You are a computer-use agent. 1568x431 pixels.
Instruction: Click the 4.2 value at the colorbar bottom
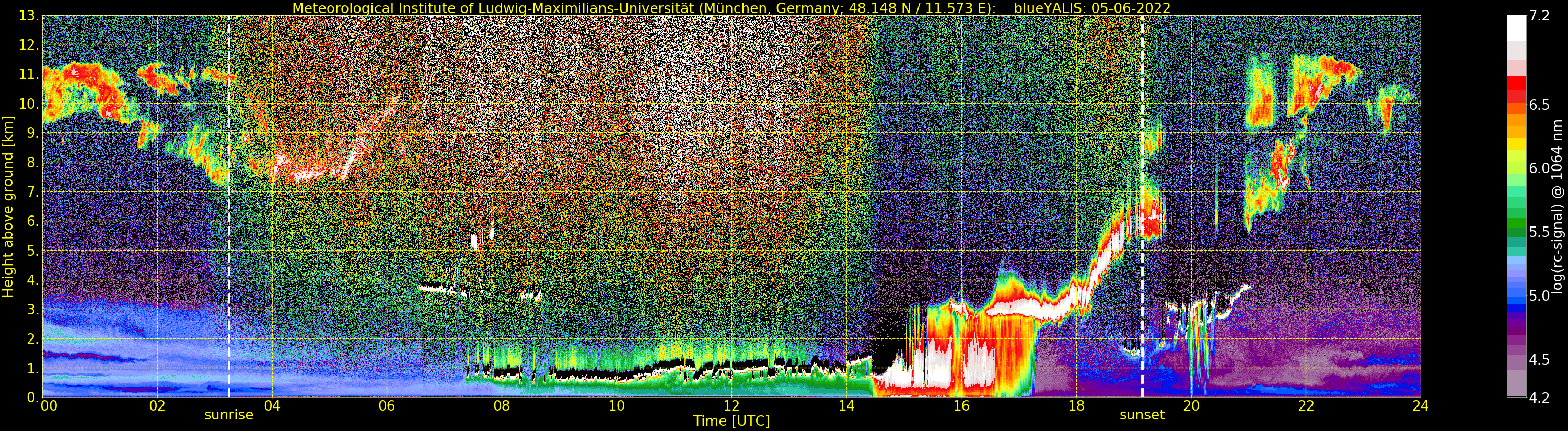pos(1539,398)
